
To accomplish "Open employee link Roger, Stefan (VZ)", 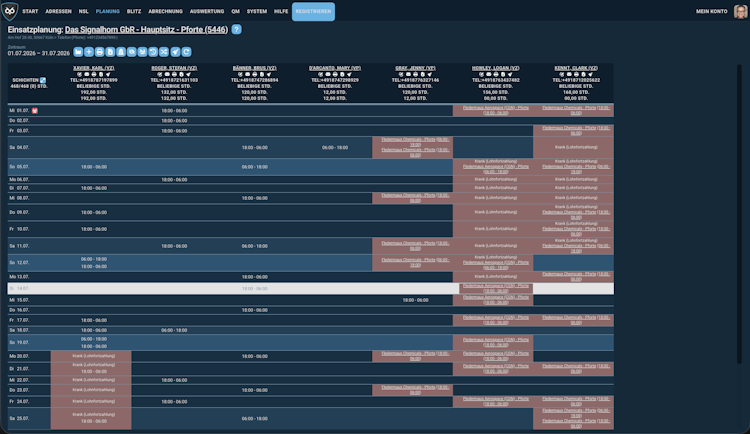I will tap(174, 68).
